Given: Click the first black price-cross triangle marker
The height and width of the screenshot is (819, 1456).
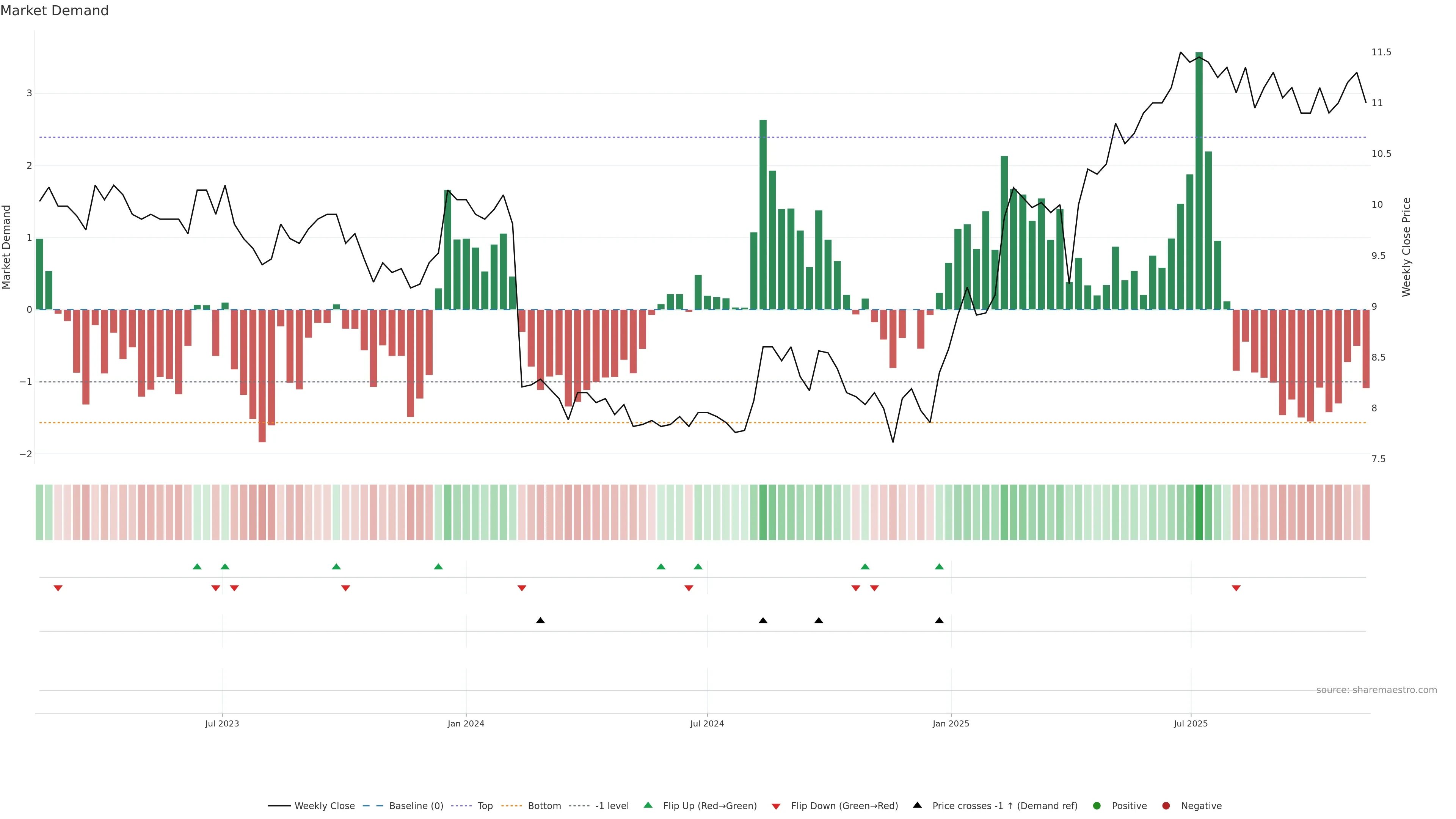Looking at the screenshot, I should click(x=540, y=621).
